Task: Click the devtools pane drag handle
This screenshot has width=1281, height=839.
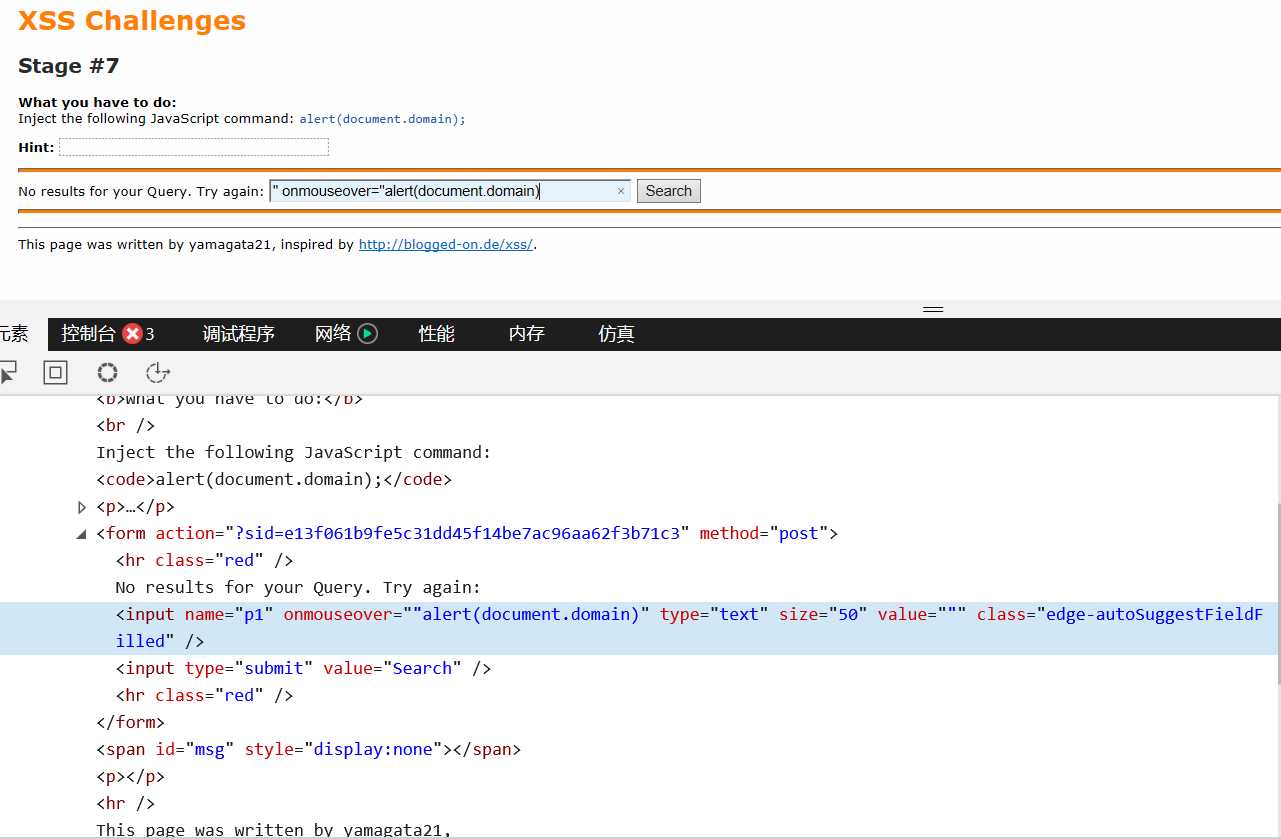Action: pyautogui.click(x=933, y=309)
